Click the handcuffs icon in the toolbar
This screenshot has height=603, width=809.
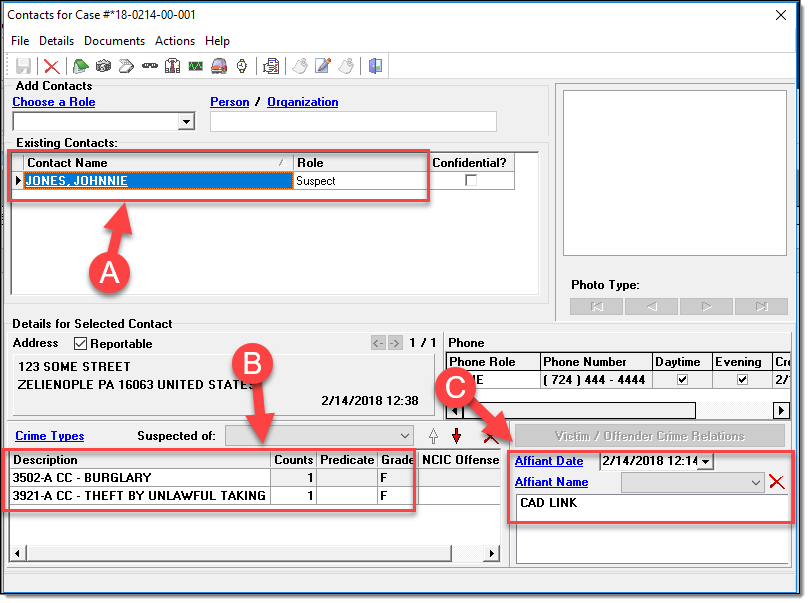(149, 66)
